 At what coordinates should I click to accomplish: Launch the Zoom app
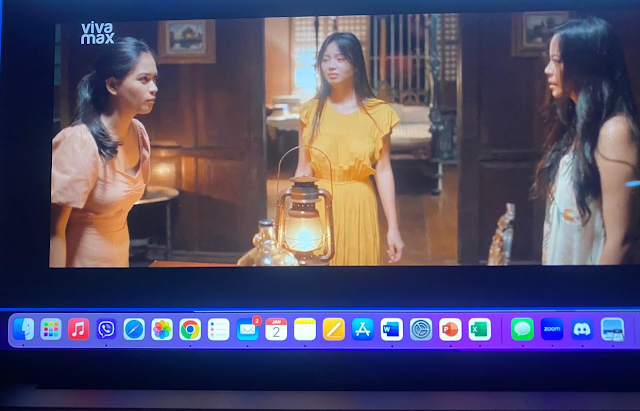pyautogui.click(x=552, y=329)
